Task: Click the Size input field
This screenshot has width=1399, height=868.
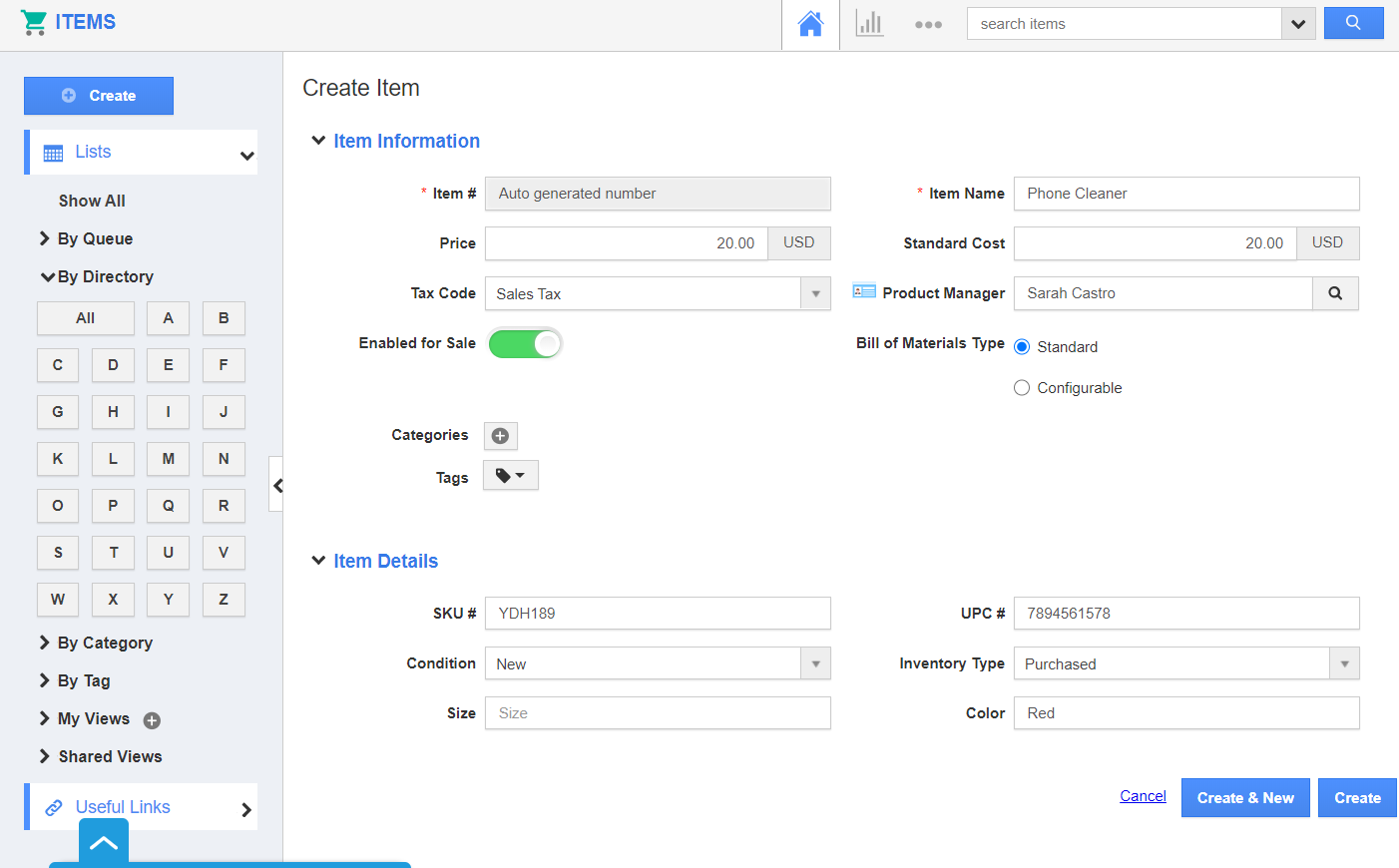Action: pos(658,713)
